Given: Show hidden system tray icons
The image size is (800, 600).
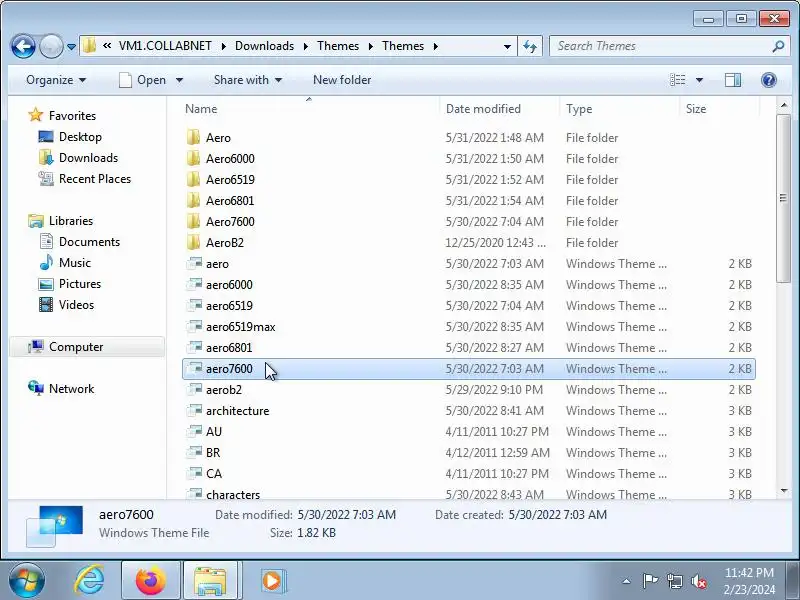Looking at the screenshot, I should coord(627,581).
